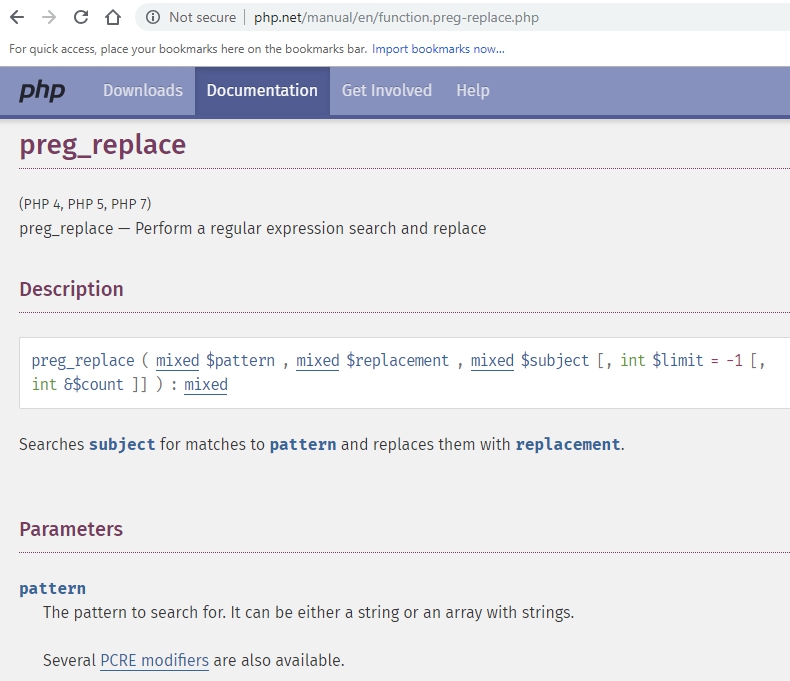Click the pattern parameter term under Parameters
The width and height of the screenshot is (790, 681).
point(52,588)
